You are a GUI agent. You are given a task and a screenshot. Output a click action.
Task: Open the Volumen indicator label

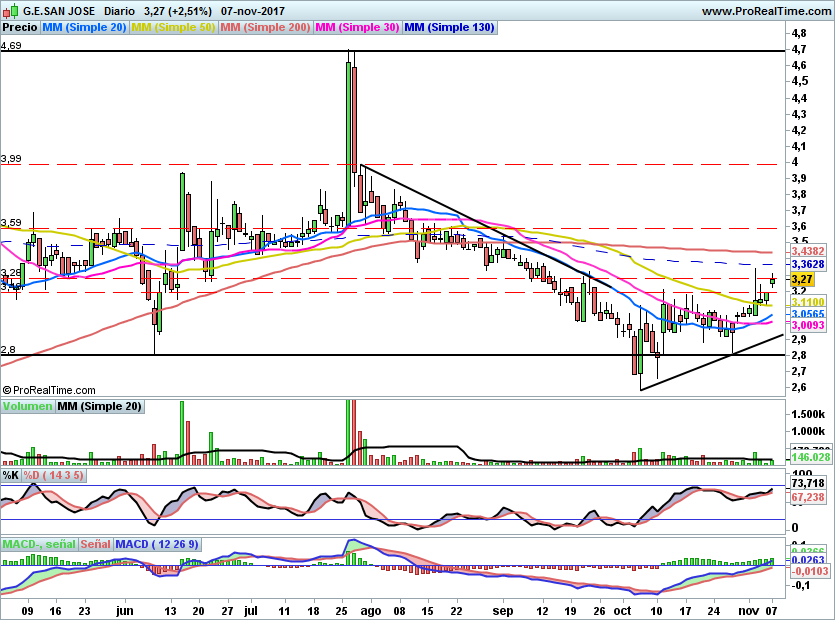(x=27, y=407)
